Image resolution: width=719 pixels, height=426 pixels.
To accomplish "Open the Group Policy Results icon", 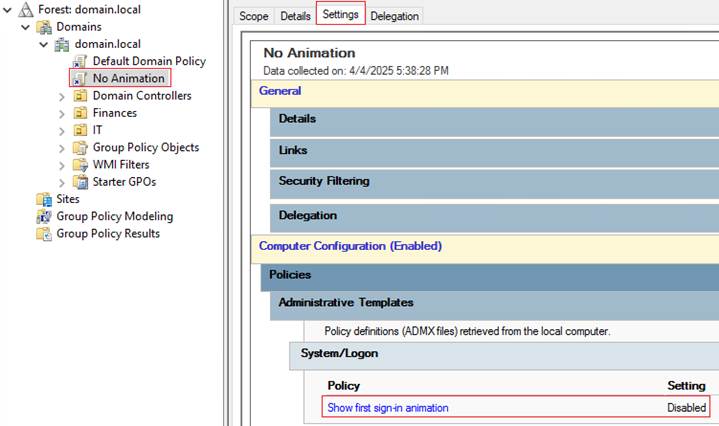I will pos(44,234).
